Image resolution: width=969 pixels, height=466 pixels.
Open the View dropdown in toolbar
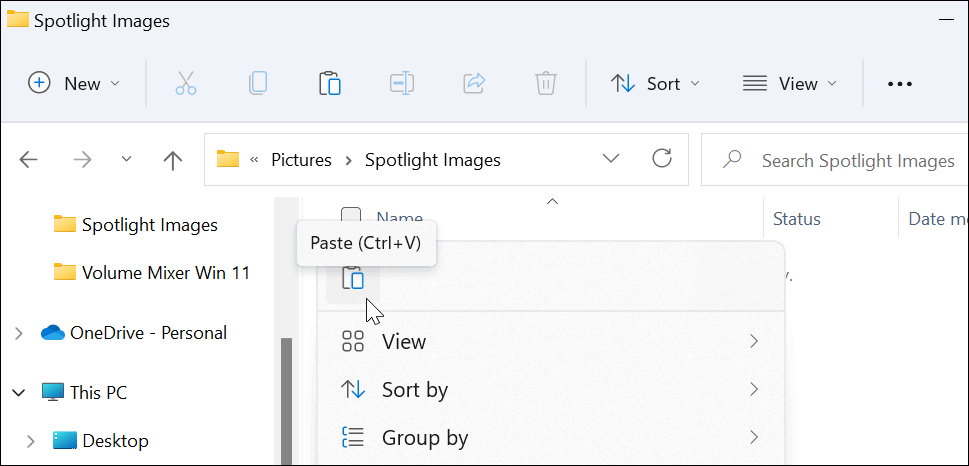789,84
